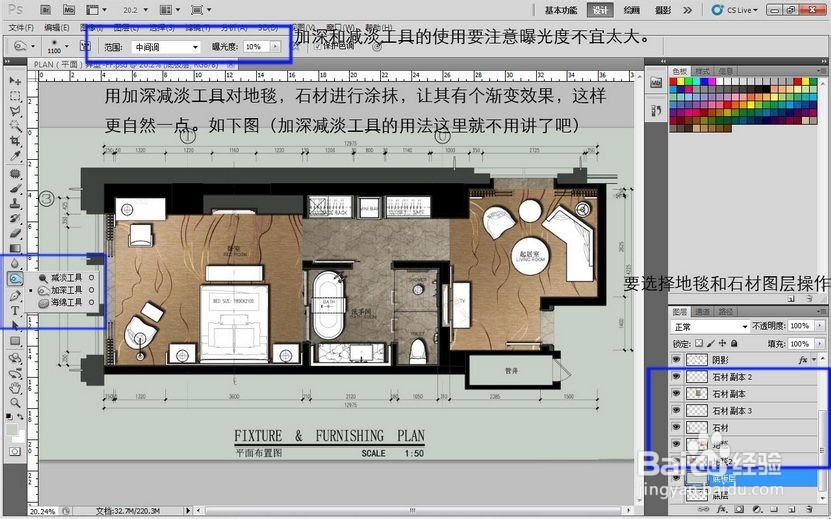Switch to the 基本功能 workspace
The image size is (831, 519).
coord(561,10)
